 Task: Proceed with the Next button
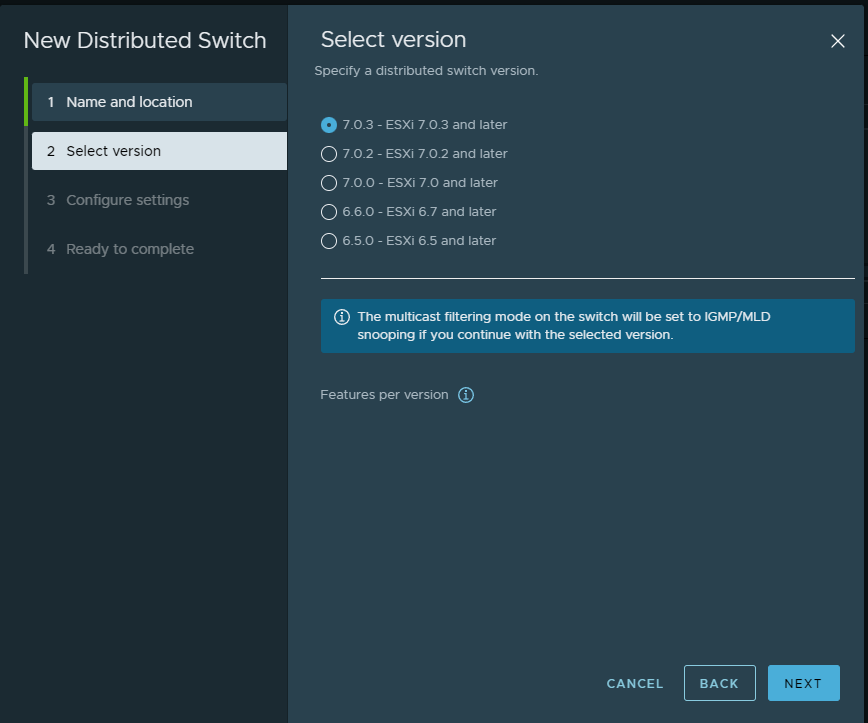pos(803,684)
